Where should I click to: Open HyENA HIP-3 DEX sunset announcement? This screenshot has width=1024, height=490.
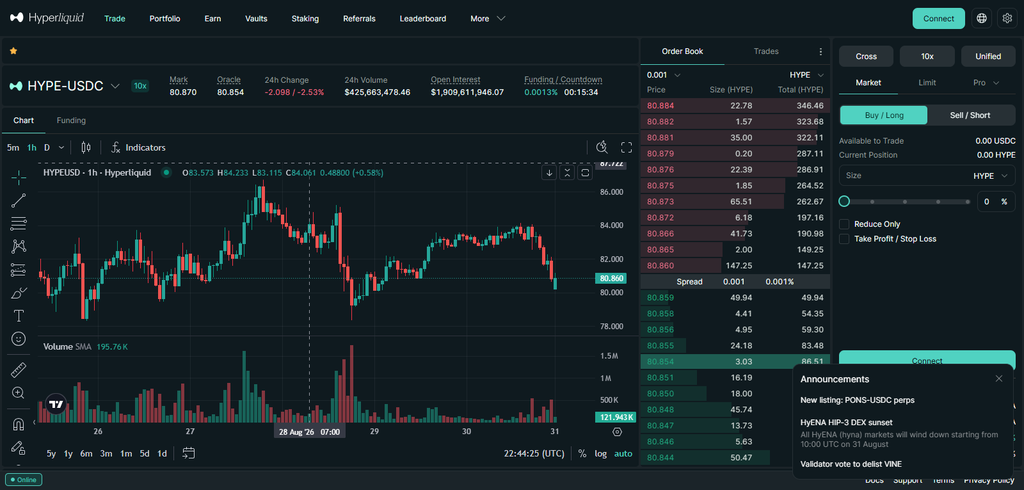point(846,422)
